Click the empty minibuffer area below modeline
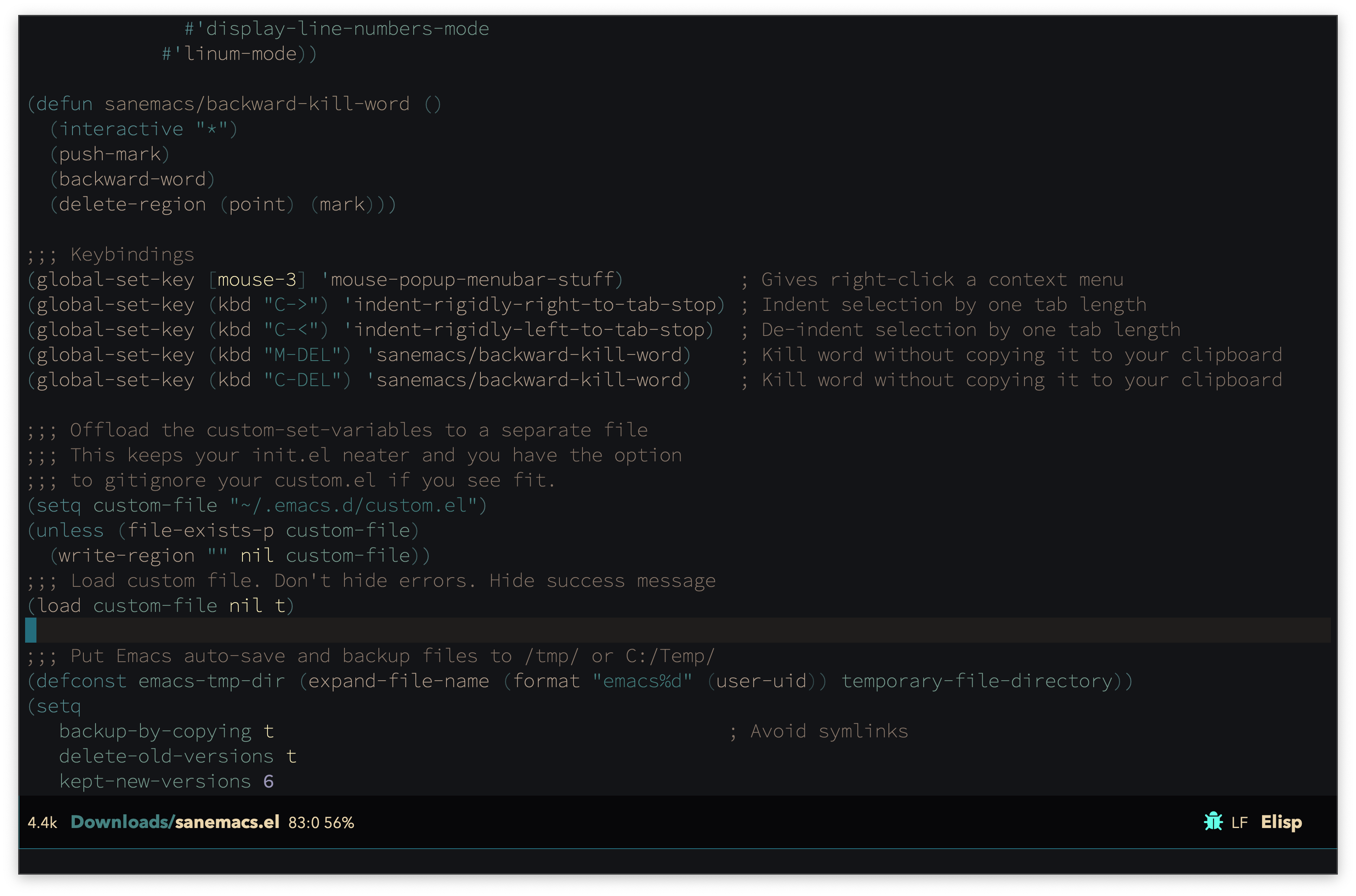1356x896 pixels. click(678, 861)
